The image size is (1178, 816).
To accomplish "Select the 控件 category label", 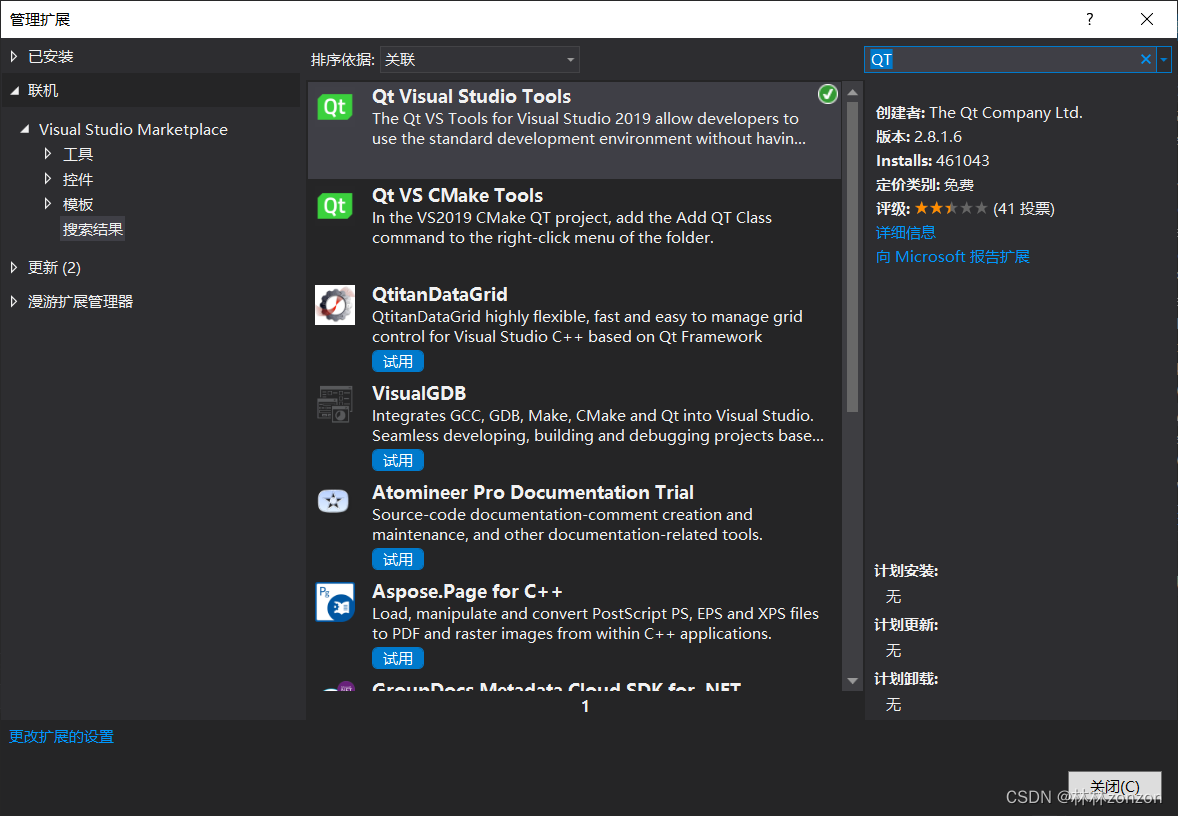I will 78,179.
